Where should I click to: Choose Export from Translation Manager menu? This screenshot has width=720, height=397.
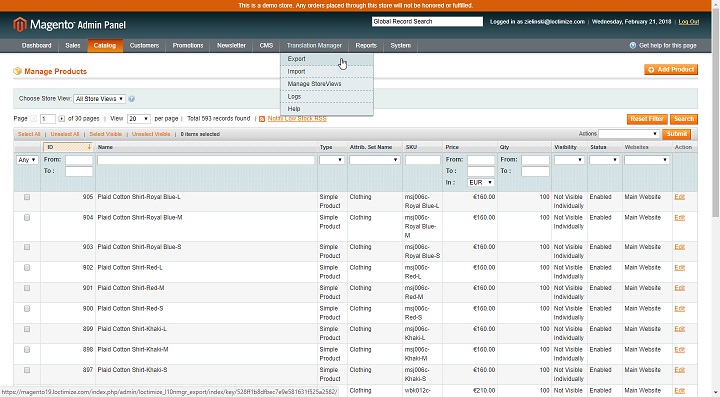326,59
